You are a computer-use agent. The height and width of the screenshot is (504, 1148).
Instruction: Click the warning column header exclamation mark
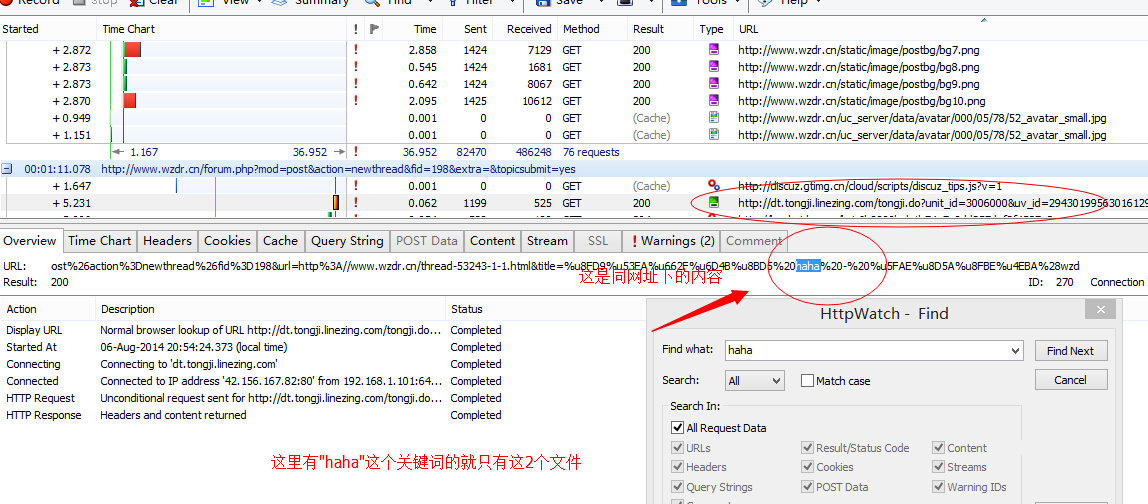[356, 30]
